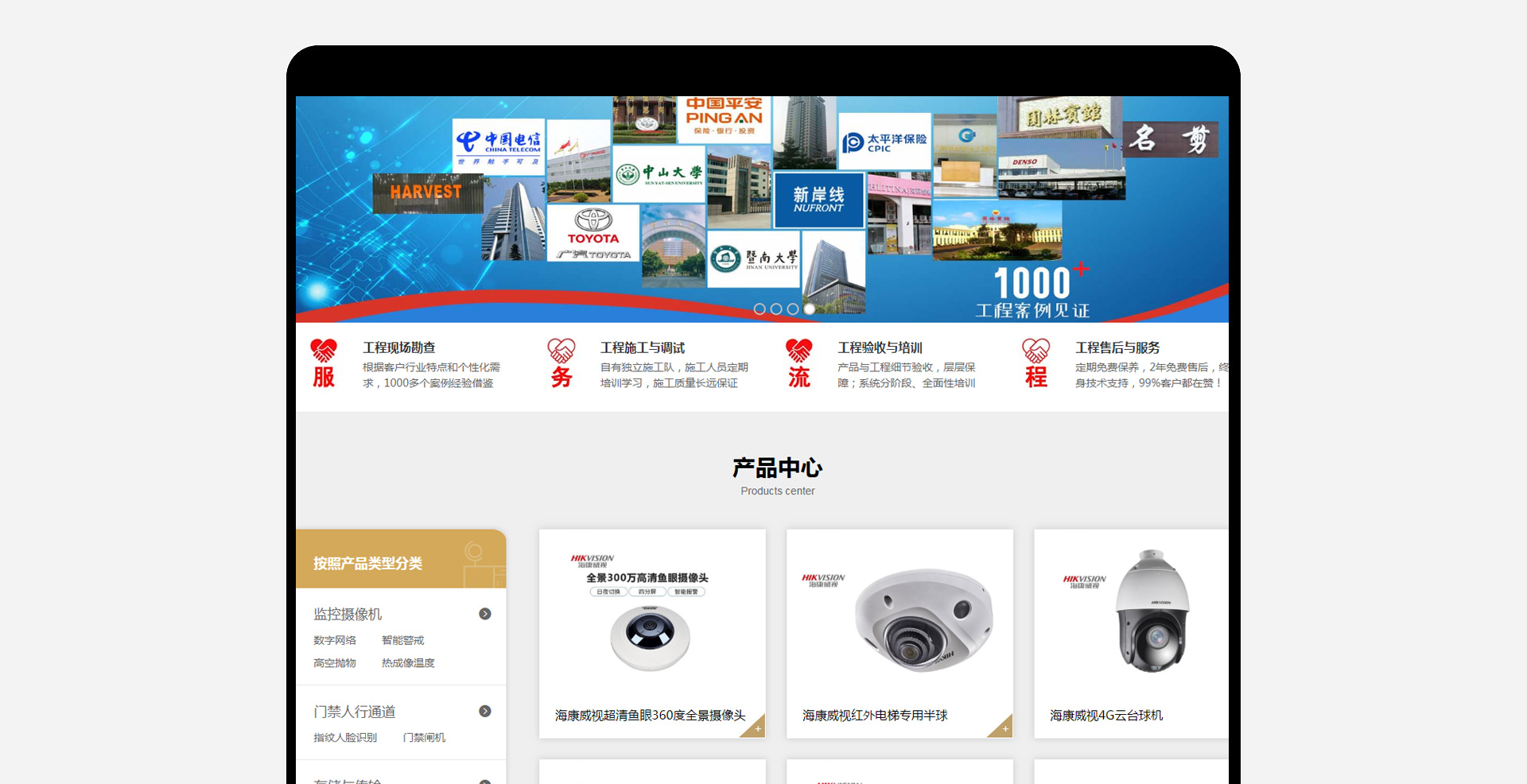Click the 工程施工与调试 service heading
Image resolution: width=1527 pixels, height=784 pixels.
(x=643, y=347)
